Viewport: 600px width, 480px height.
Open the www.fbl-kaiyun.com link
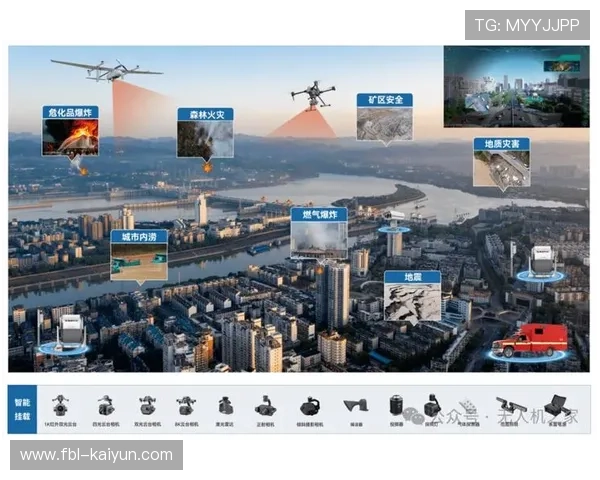pyautogui.click(x=96, y=455)
